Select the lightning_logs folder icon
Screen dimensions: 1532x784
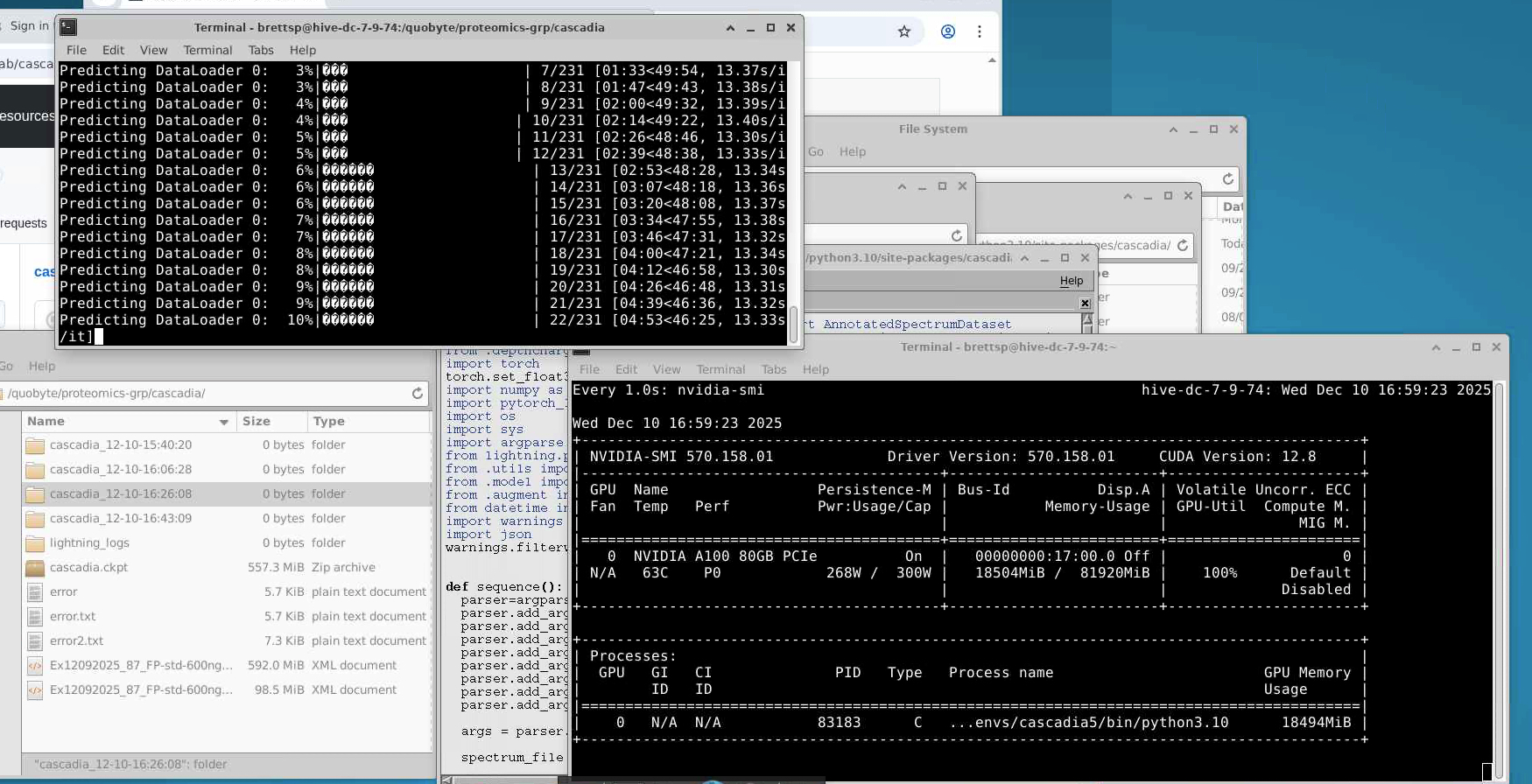pos(35,543)
